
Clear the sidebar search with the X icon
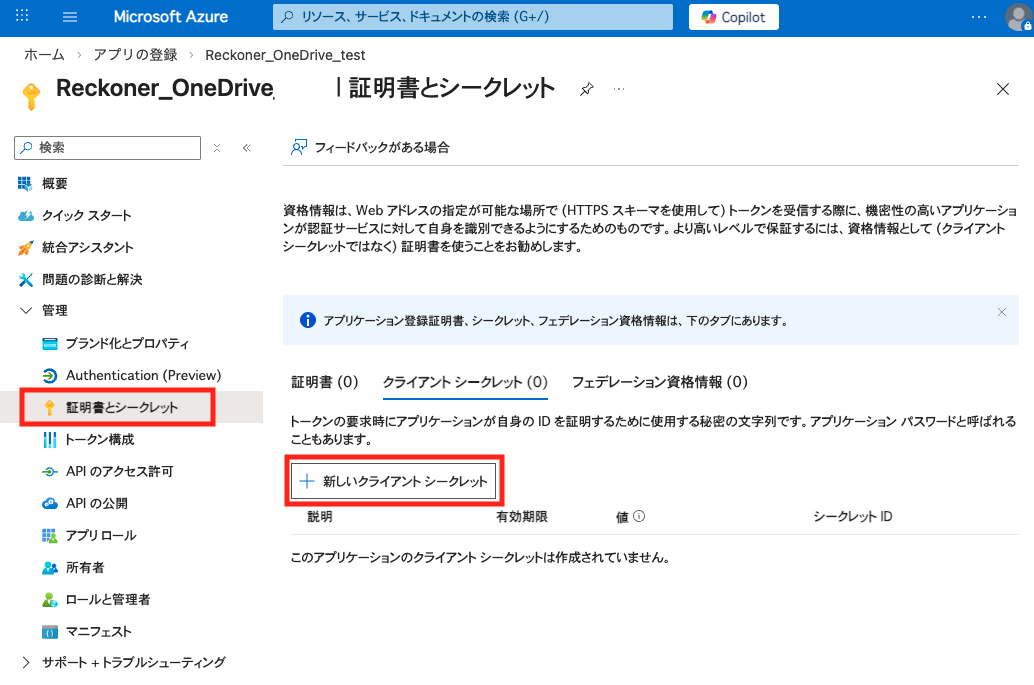217,148
